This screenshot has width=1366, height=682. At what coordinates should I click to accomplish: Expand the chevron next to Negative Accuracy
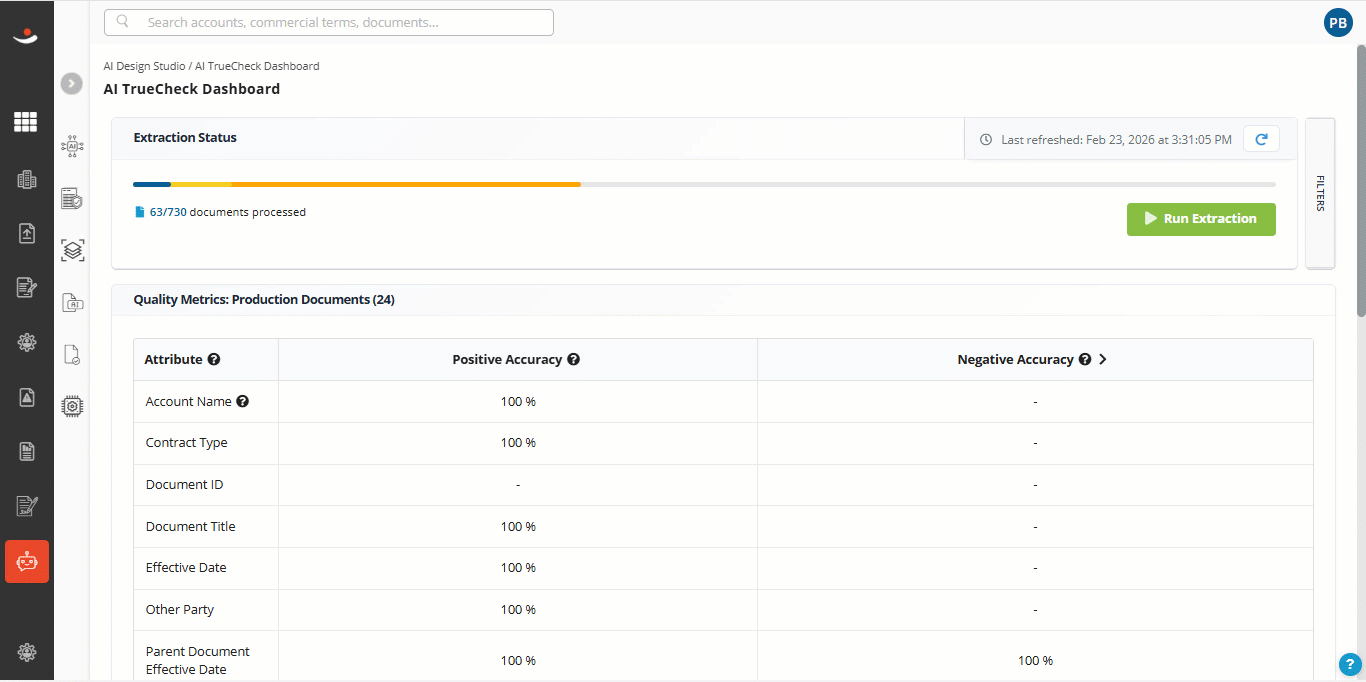pyautogui.click(x=1103, y=359)
